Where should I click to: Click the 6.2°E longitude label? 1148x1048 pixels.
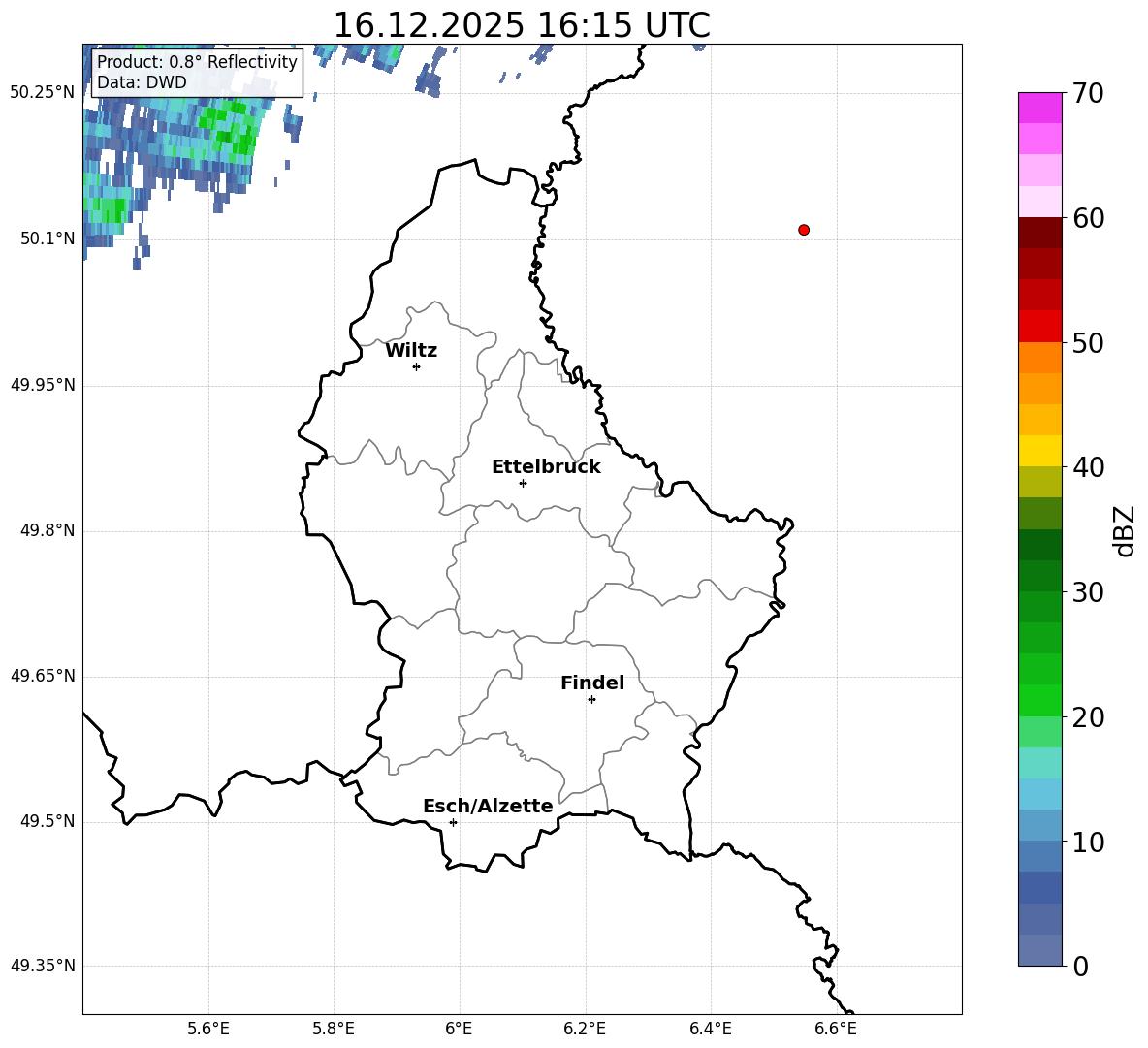pyautogui.click(x=585, y=1029)
